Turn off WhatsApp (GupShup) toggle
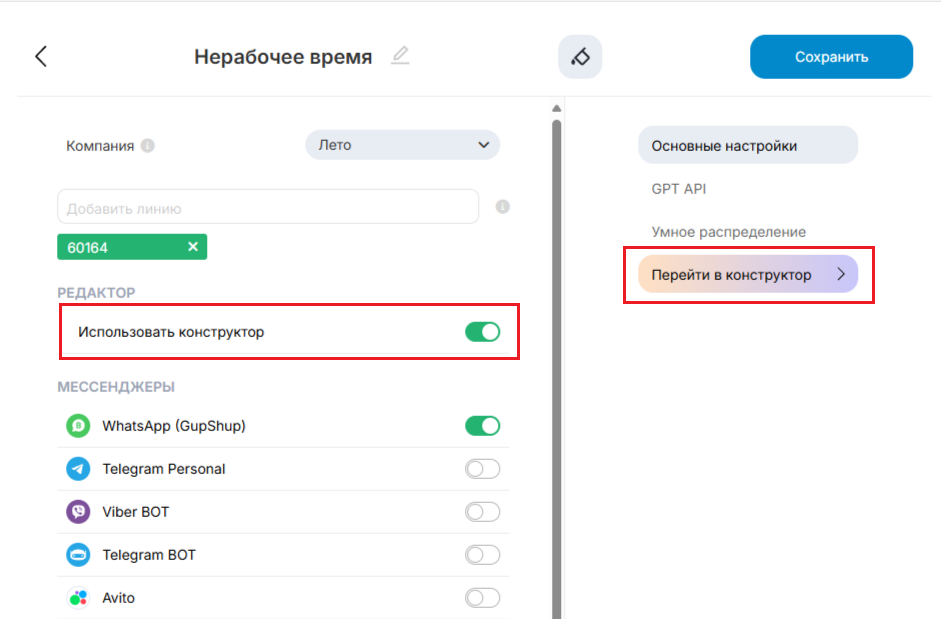 click(x=482, y=426)
